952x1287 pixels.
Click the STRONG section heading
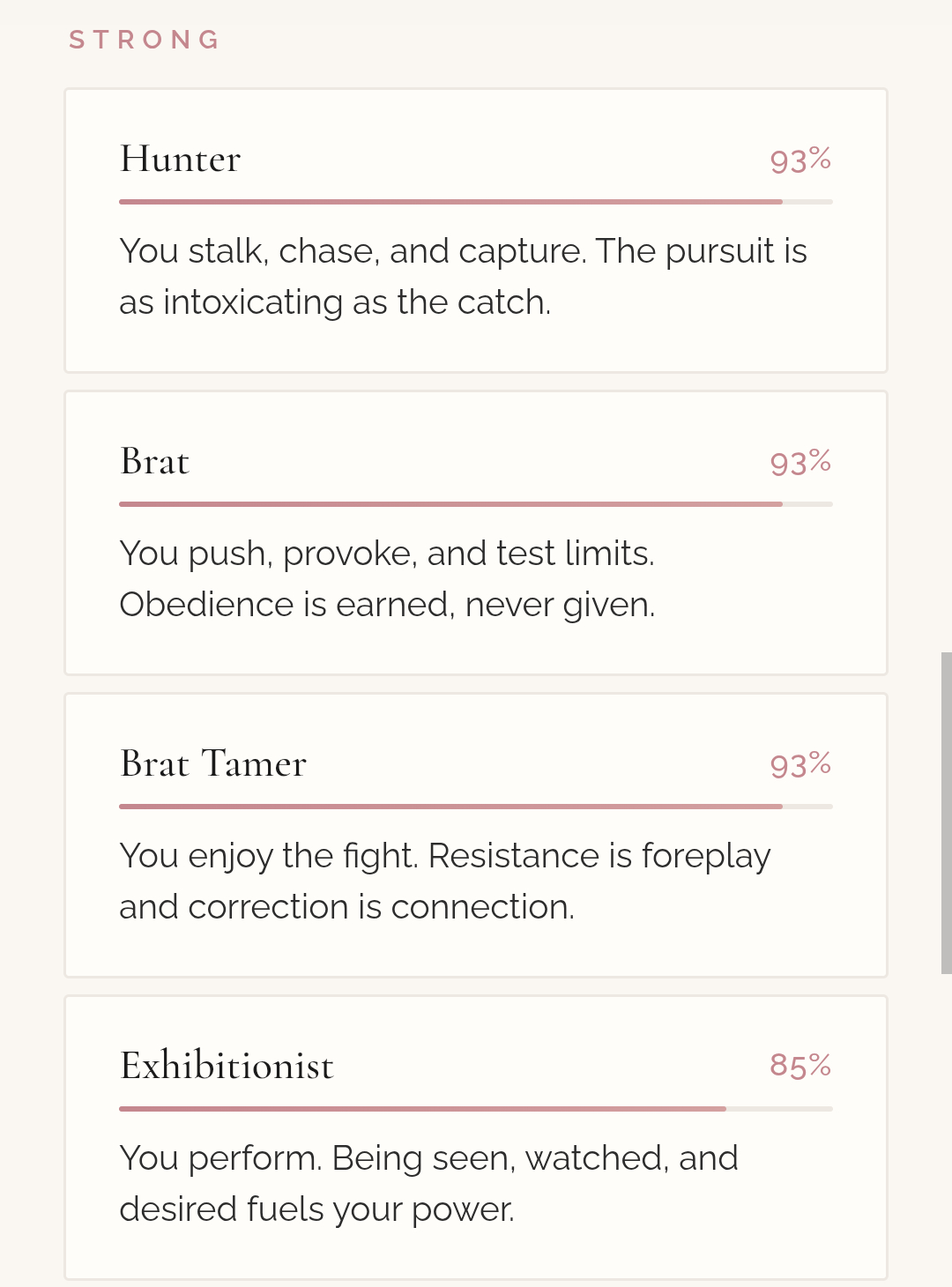coord(145,40)
